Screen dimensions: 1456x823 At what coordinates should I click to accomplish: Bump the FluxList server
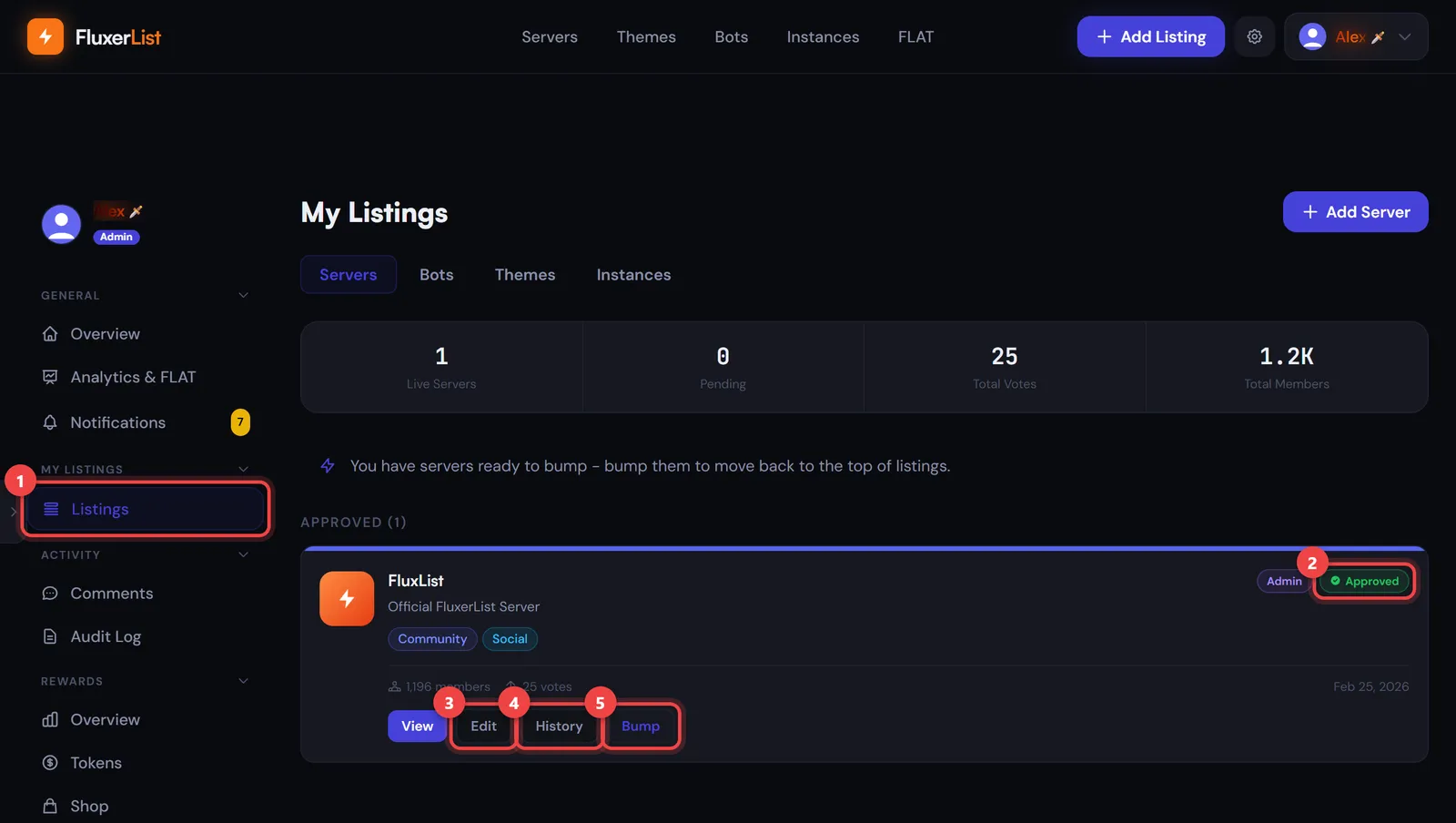tap(641, 726)
